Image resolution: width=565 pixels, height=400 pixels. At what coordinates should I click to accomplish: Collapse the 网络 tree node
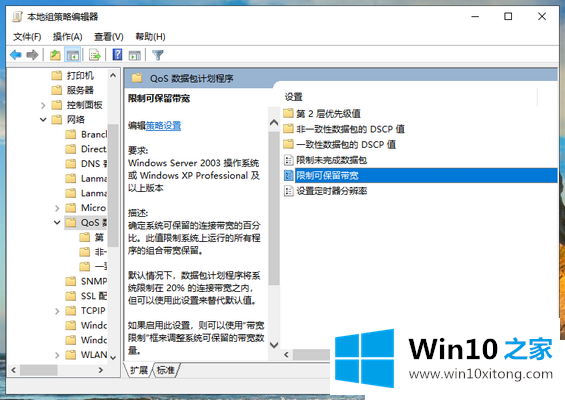pos(43,120)
